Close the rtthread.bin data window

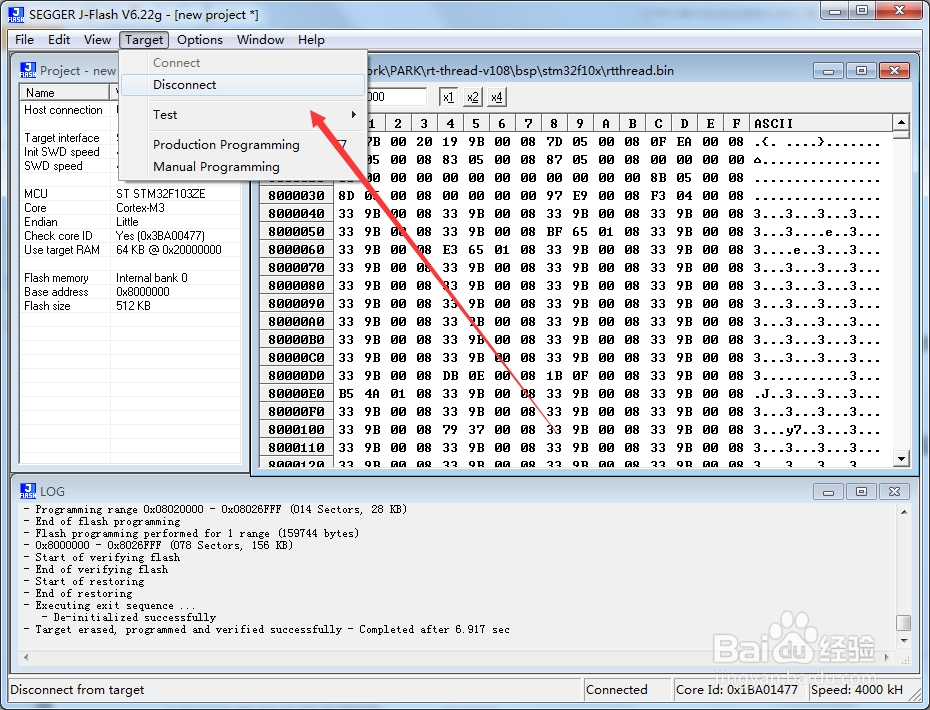(894, 71)
